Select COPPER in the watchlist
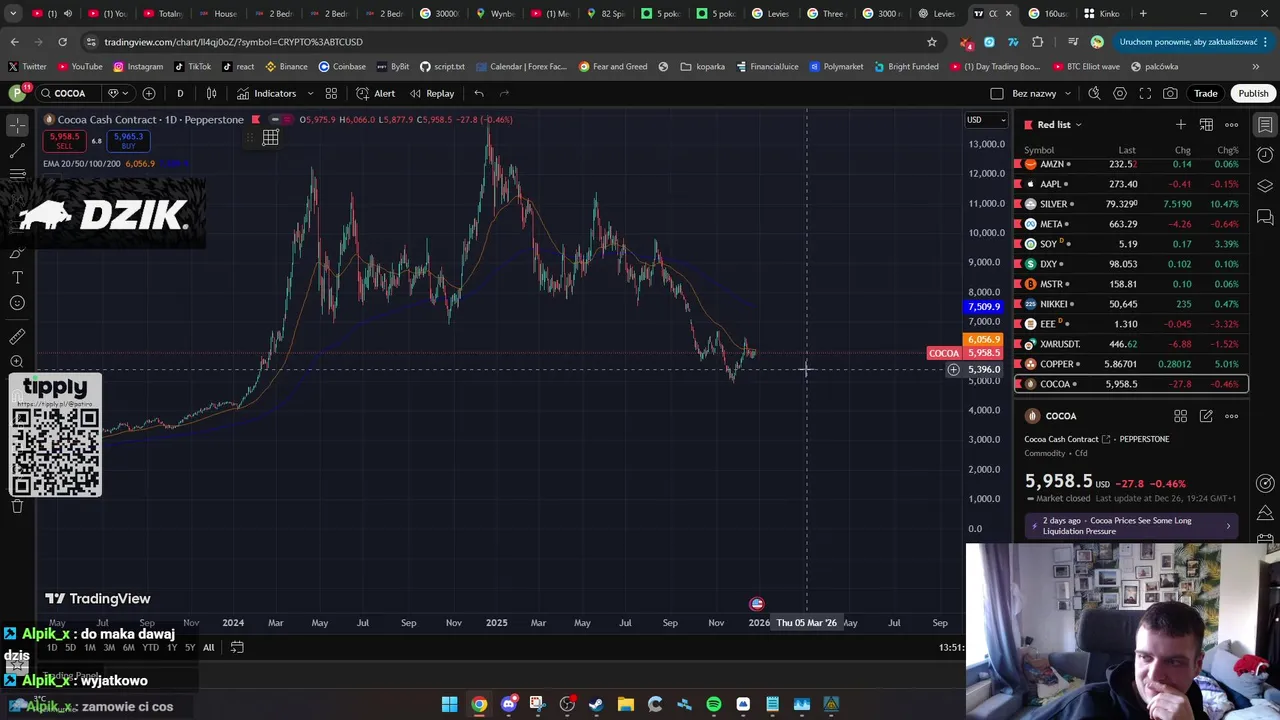The height and width of the screenshot is (720, 1280). point(1131,364)
